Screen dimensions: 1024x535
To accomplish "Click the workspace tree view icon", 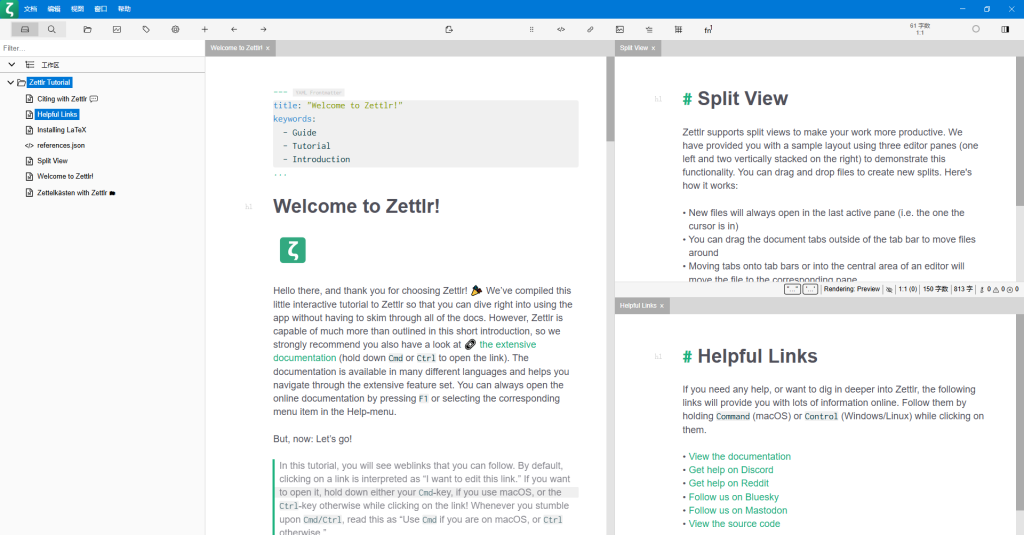I will click(29, 65).
